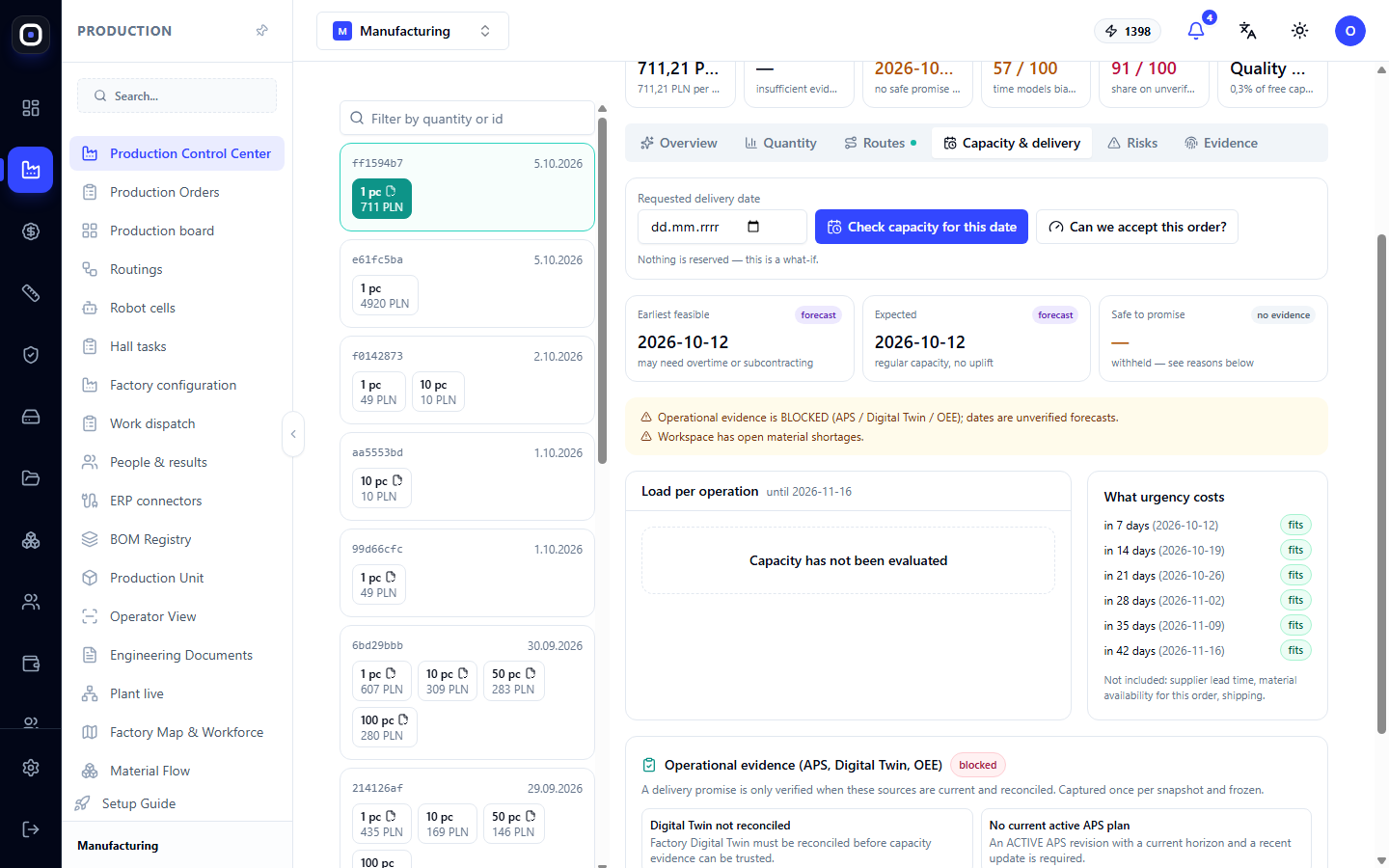Select the production chart icon in left rail
The height and width of the screenshot is (868, 1389).
click(31, 170)
